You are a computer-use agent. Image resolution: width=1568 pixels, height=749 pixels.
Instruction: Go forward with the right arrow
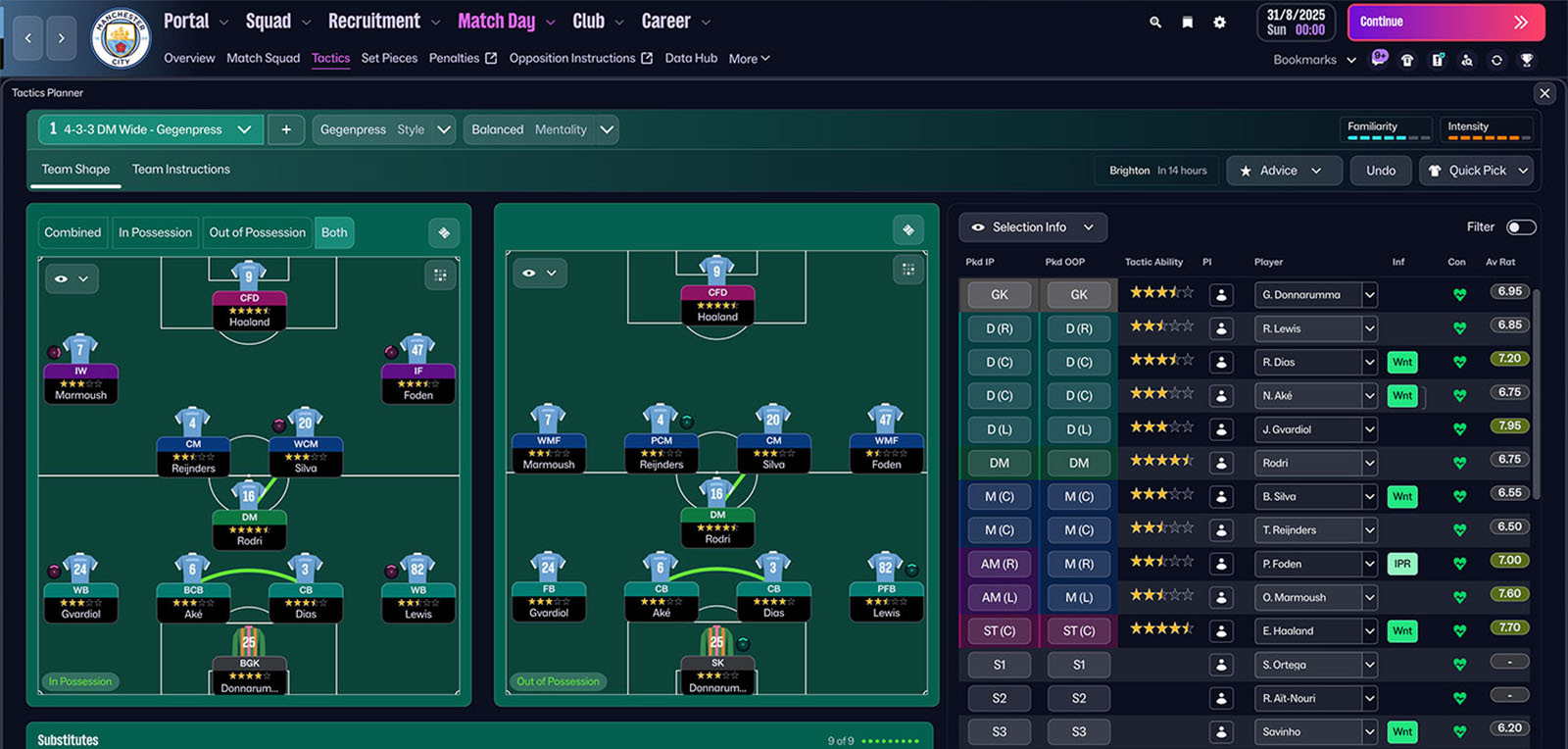click(x=62, y=38)
